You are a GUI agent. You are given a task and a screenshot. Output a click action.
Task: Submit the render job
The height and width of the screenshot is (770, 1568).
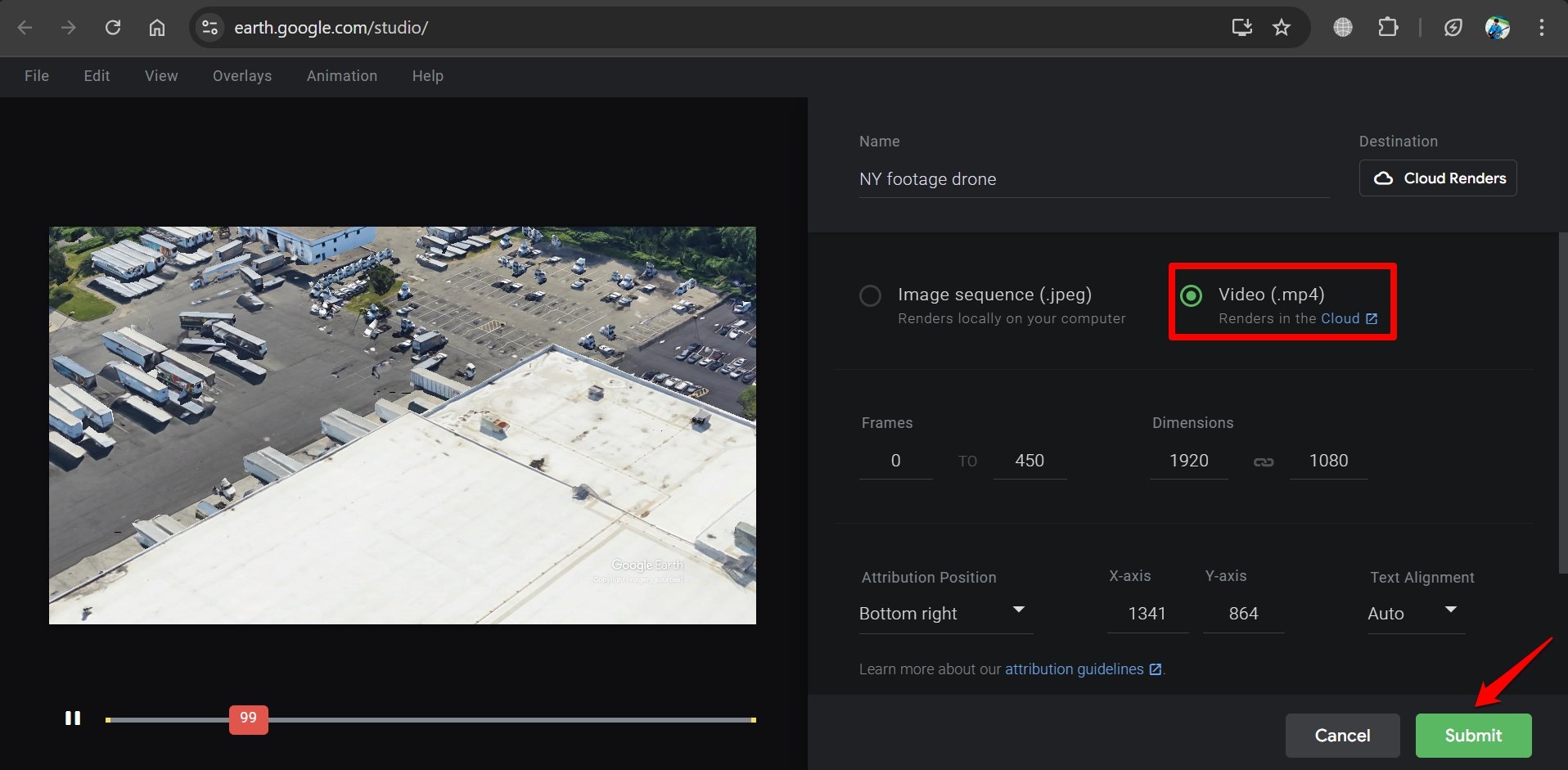pos(1473,736)
